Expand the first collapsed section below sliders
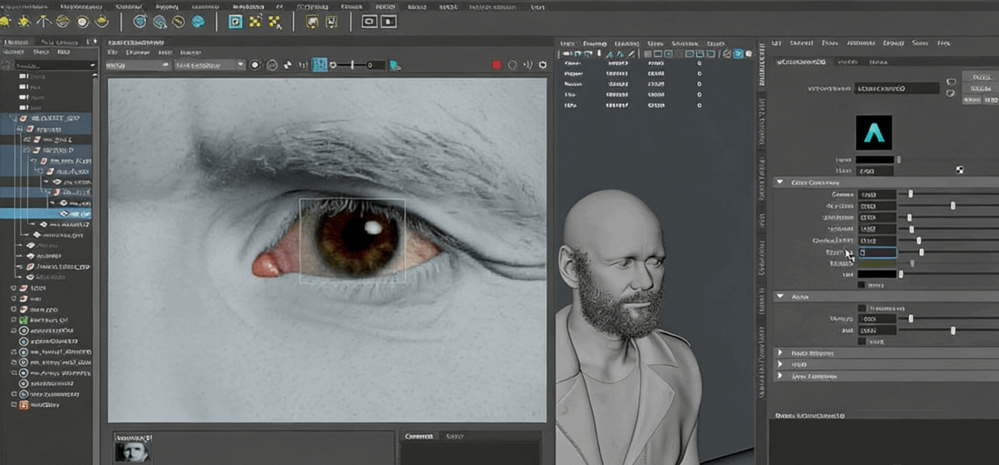This screenshot has height=465, width=999. coord(780,353)
